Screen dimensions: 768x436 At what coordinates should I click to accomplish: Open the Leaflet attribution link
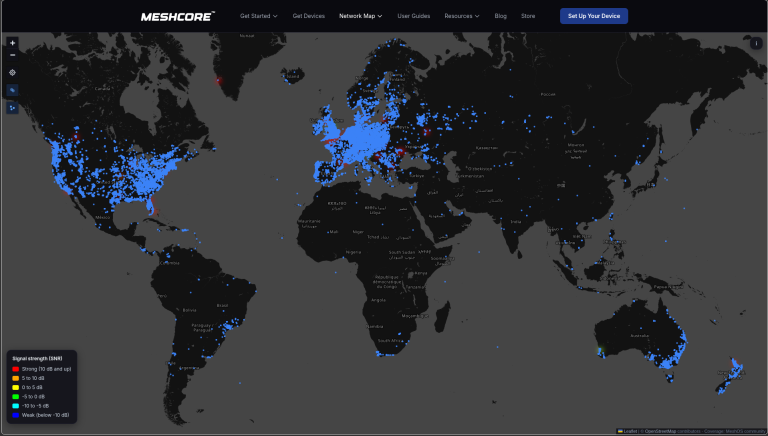coord(627,432)
